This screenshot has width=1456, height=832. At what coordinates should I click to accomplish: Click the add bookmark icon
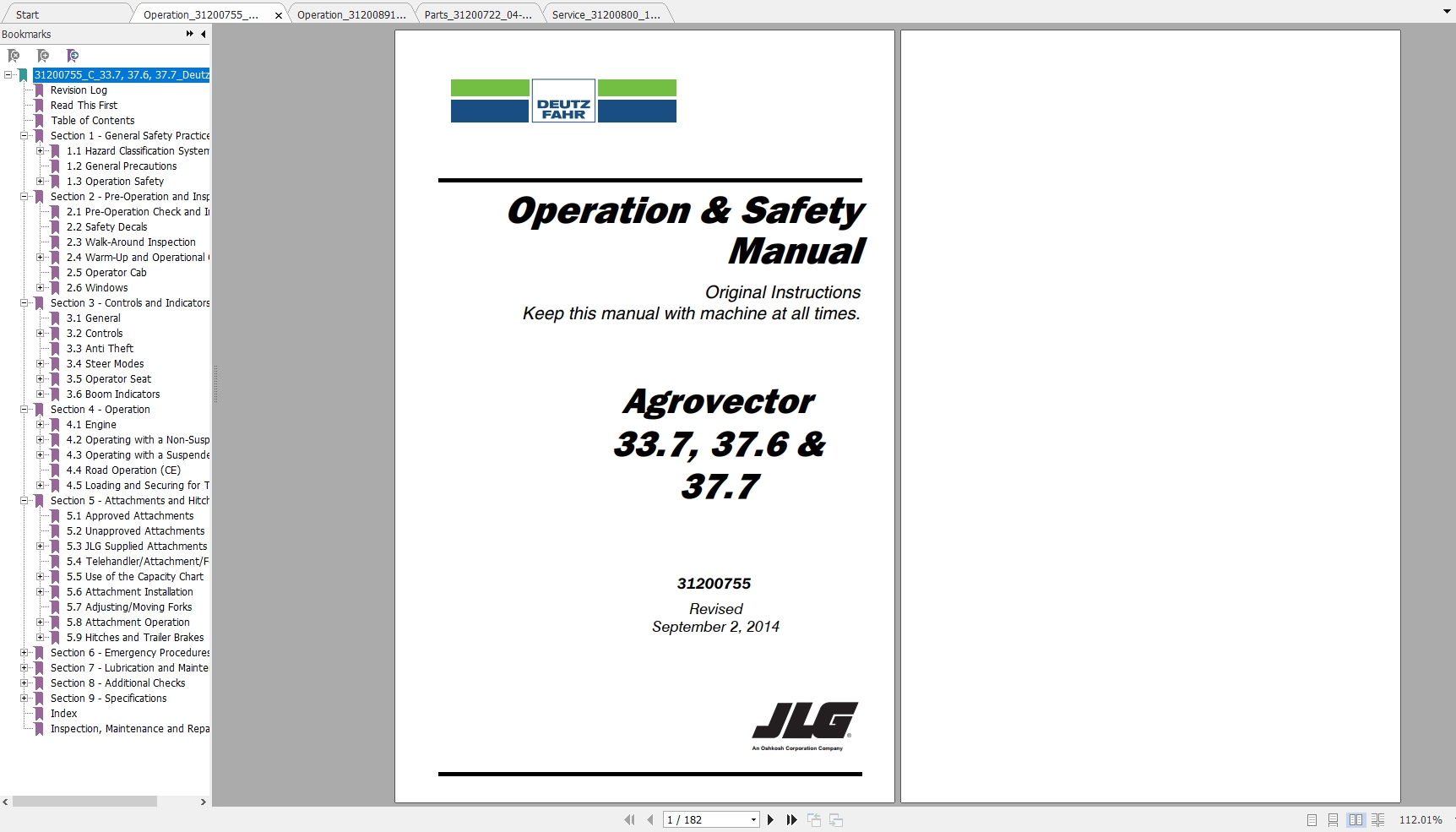click(43, 56)
